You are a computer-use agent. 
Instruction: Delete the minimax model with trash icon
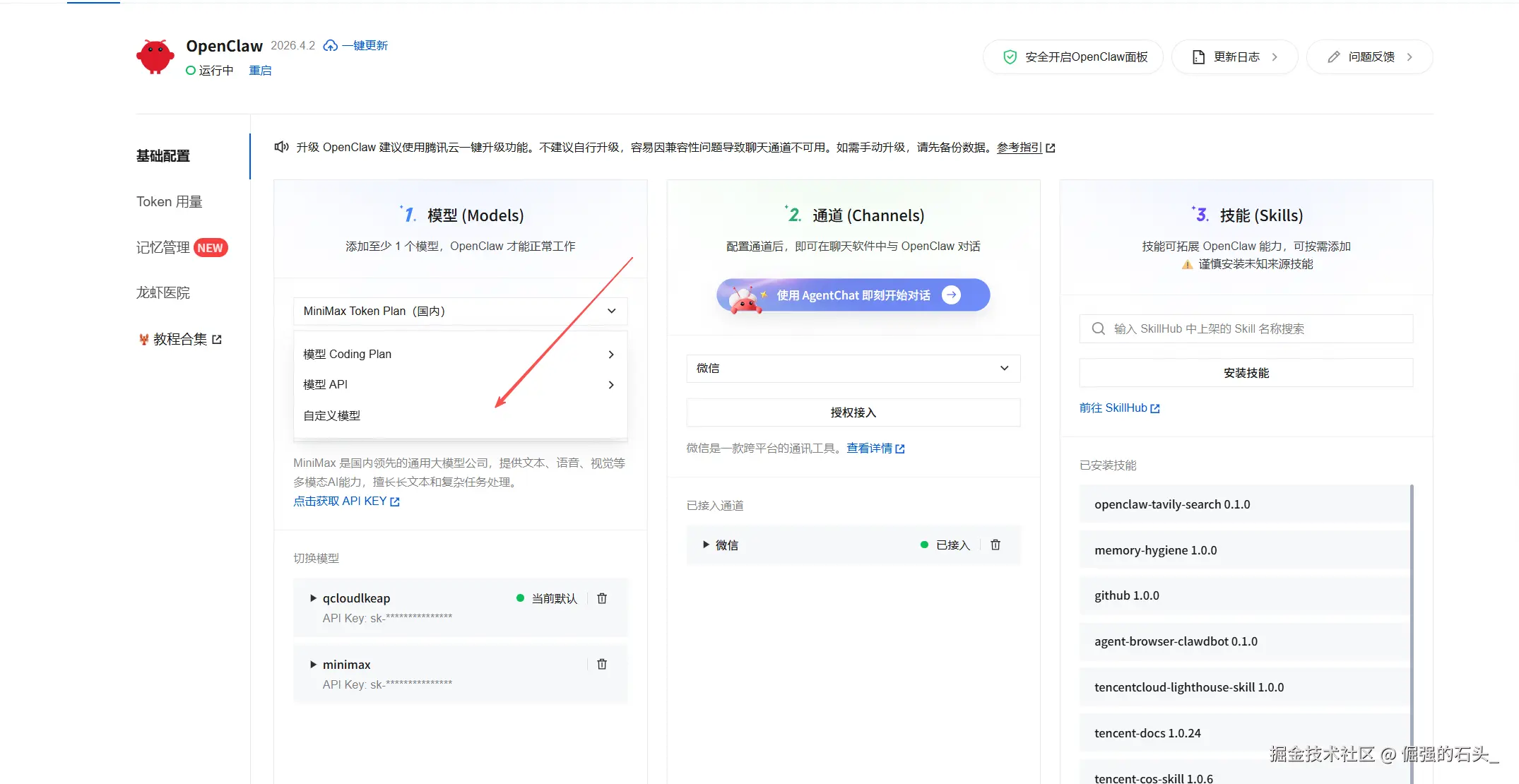602,664
